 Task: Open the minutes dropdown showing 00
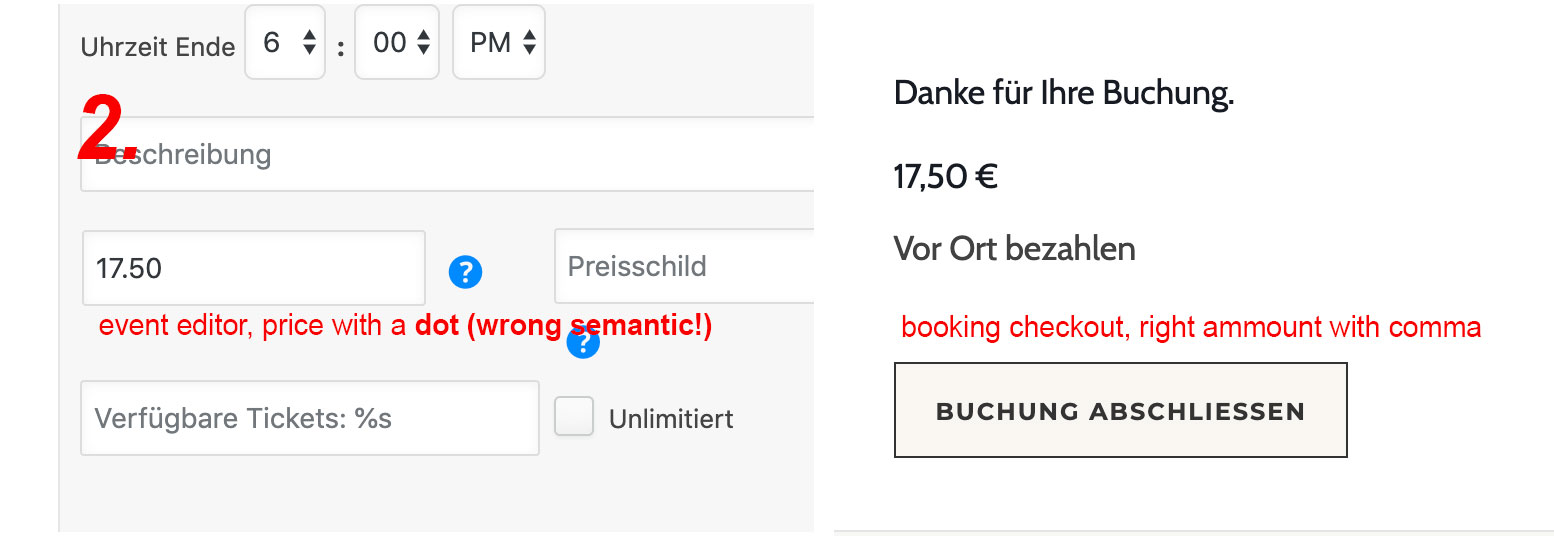[x=397, y=42]
